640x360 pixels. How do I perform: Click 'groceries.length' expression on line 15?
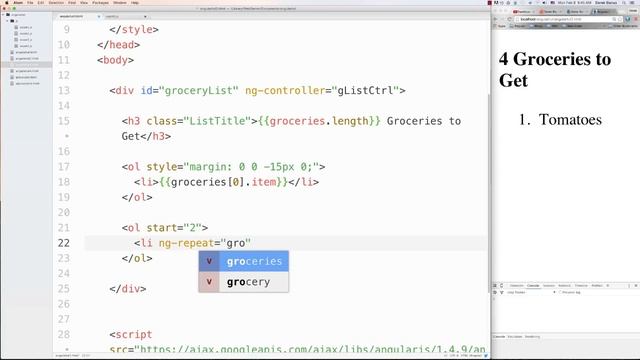pyautogui.click(x=319, y=121)
